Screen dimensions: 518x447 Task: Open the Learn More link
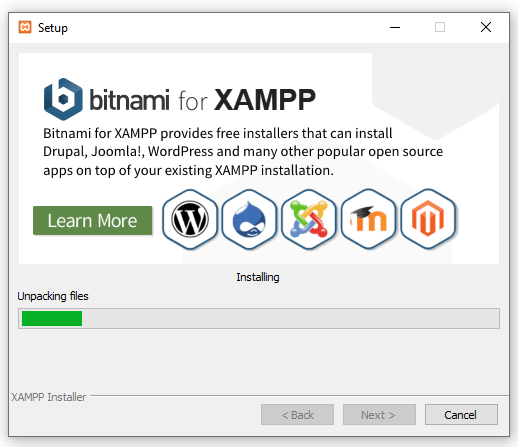93,221
